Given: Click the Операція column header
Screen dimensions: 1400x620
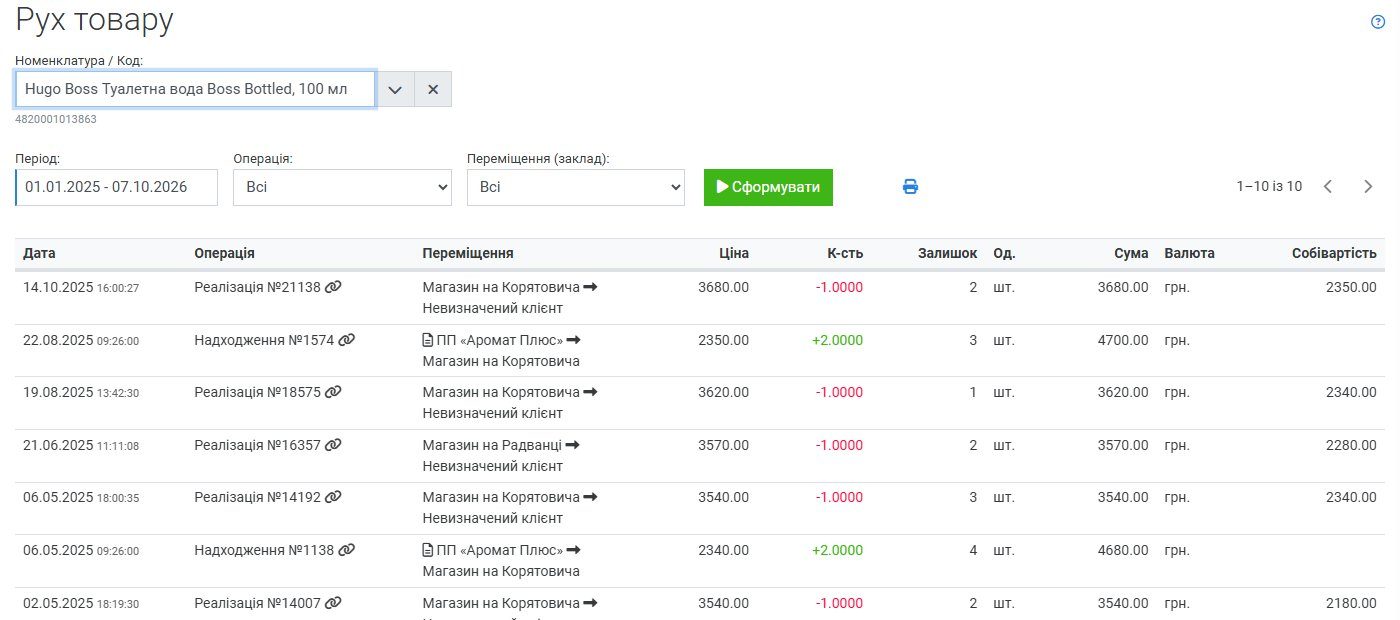Looking at the screenshot, I should [224, 253].
